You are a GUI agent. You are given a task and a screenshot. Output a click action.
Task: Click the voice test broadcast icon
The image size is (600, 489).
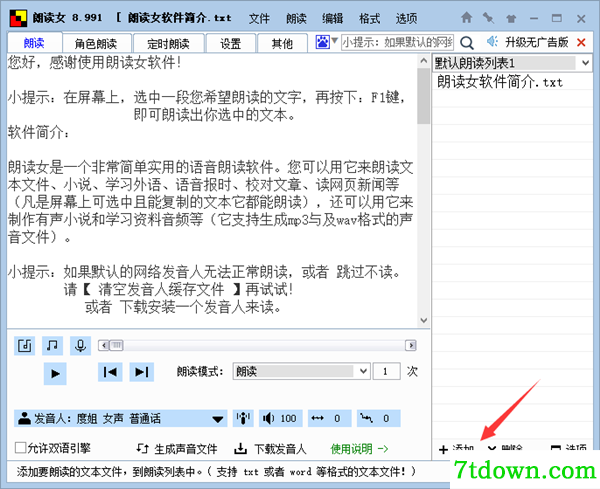pos(243,419)
